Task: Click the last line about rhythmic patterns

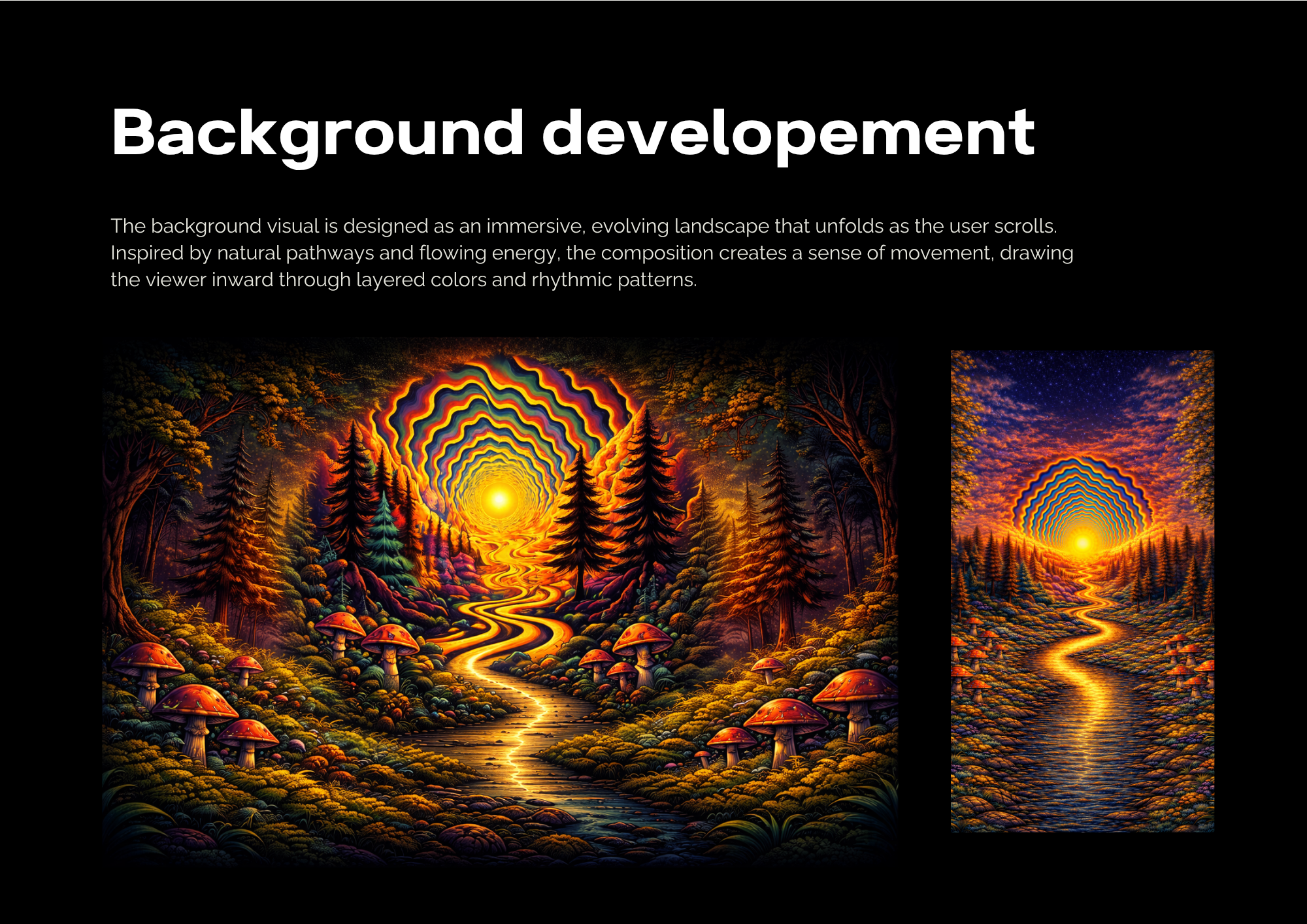Action: click(x=403, y=280)
